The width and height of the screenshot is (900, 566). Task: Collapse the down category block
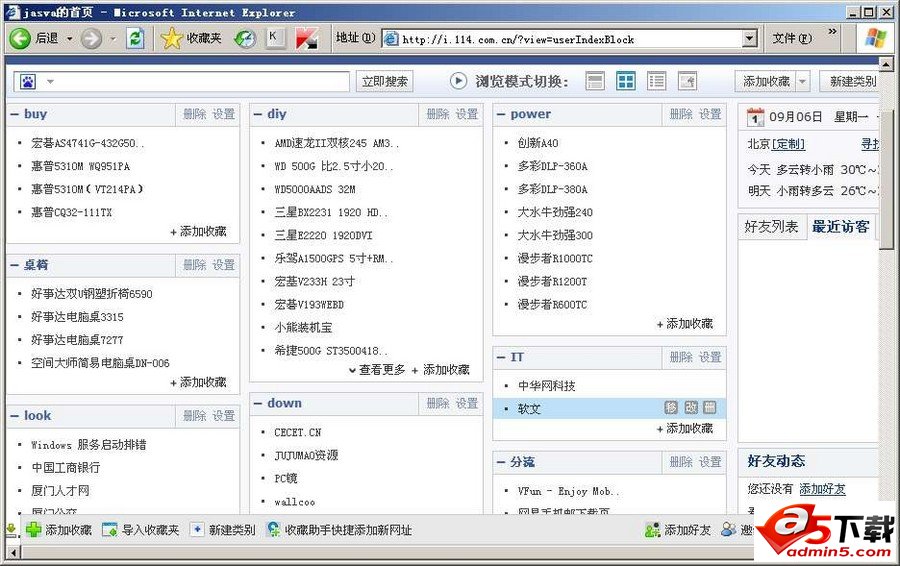(x=258, y=403)
